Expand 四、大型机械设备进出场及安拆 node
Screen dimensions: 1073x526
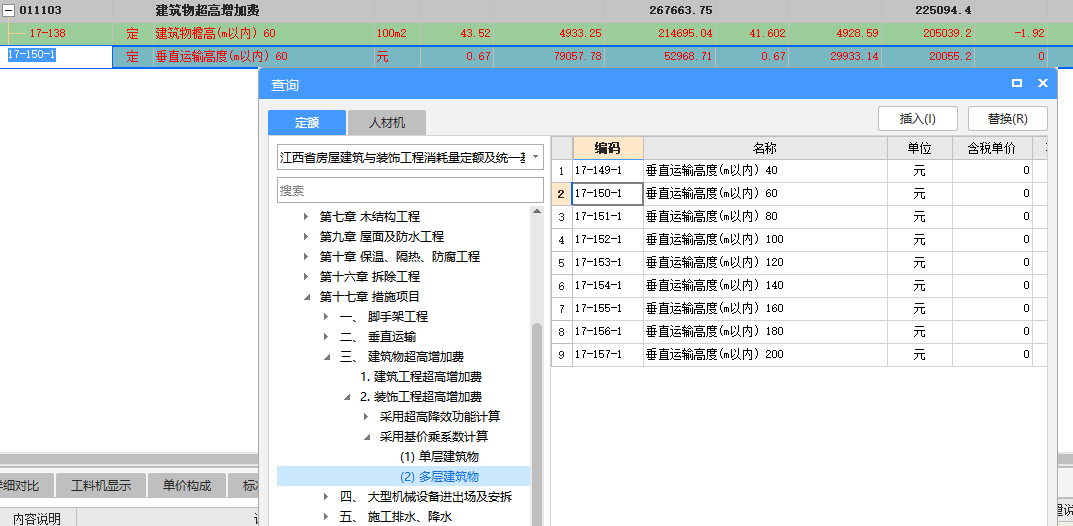(326, 497)
